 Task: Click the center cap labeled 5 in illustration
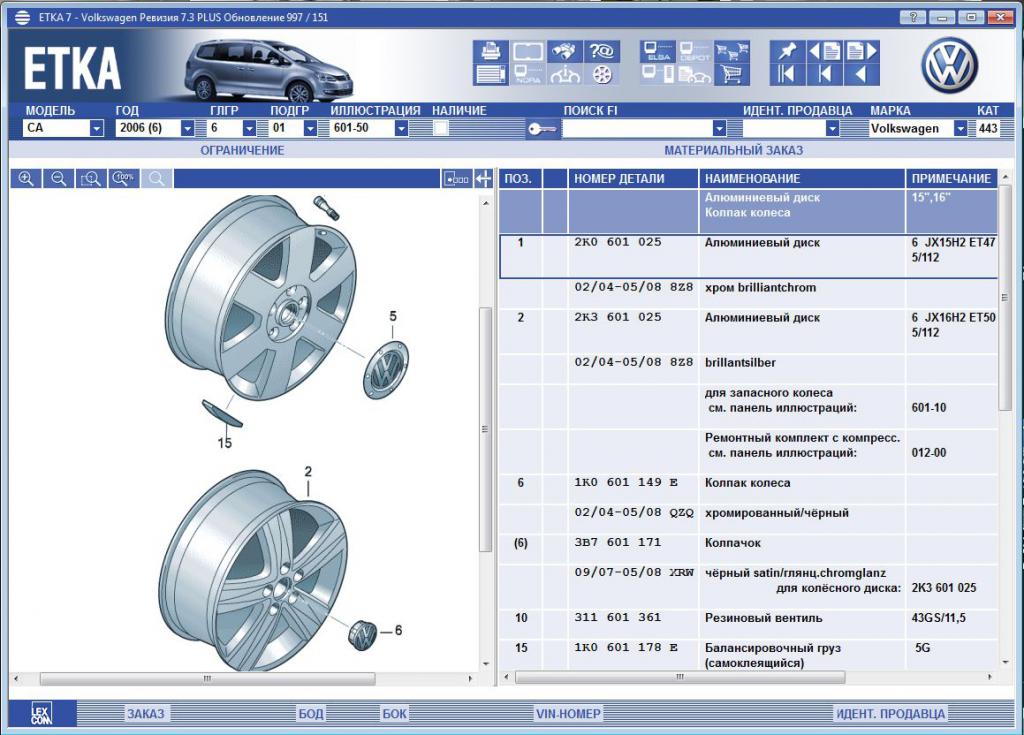pyautogui.click(x=388, y=369)
